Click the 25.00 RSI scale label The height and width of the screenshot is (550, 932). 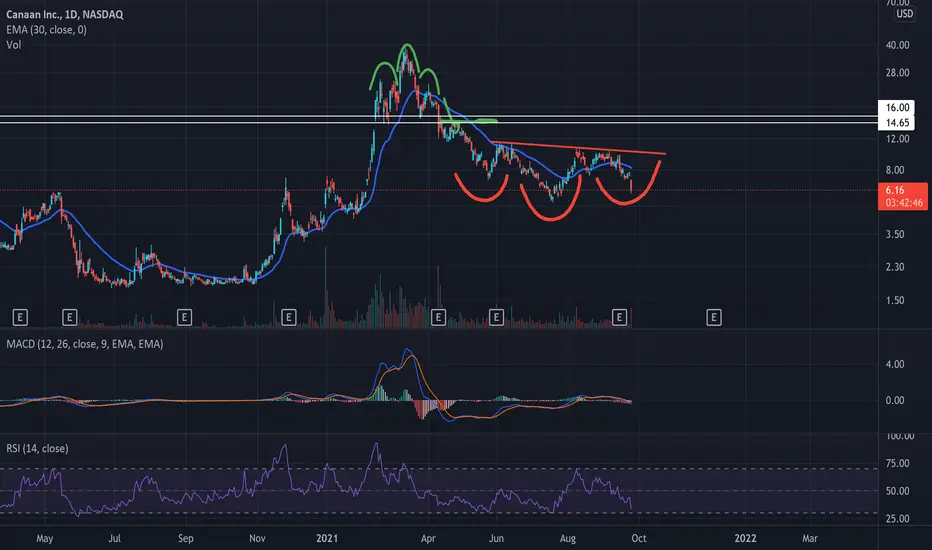pos(898,518)
